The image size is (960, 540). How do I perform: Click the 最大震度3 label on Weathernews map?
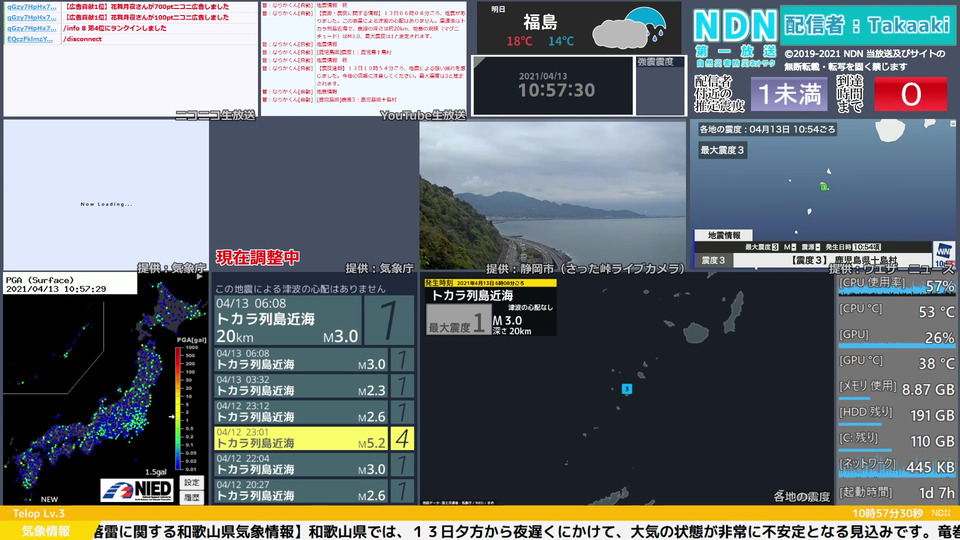pyautogui.click(x=722, y=150)
